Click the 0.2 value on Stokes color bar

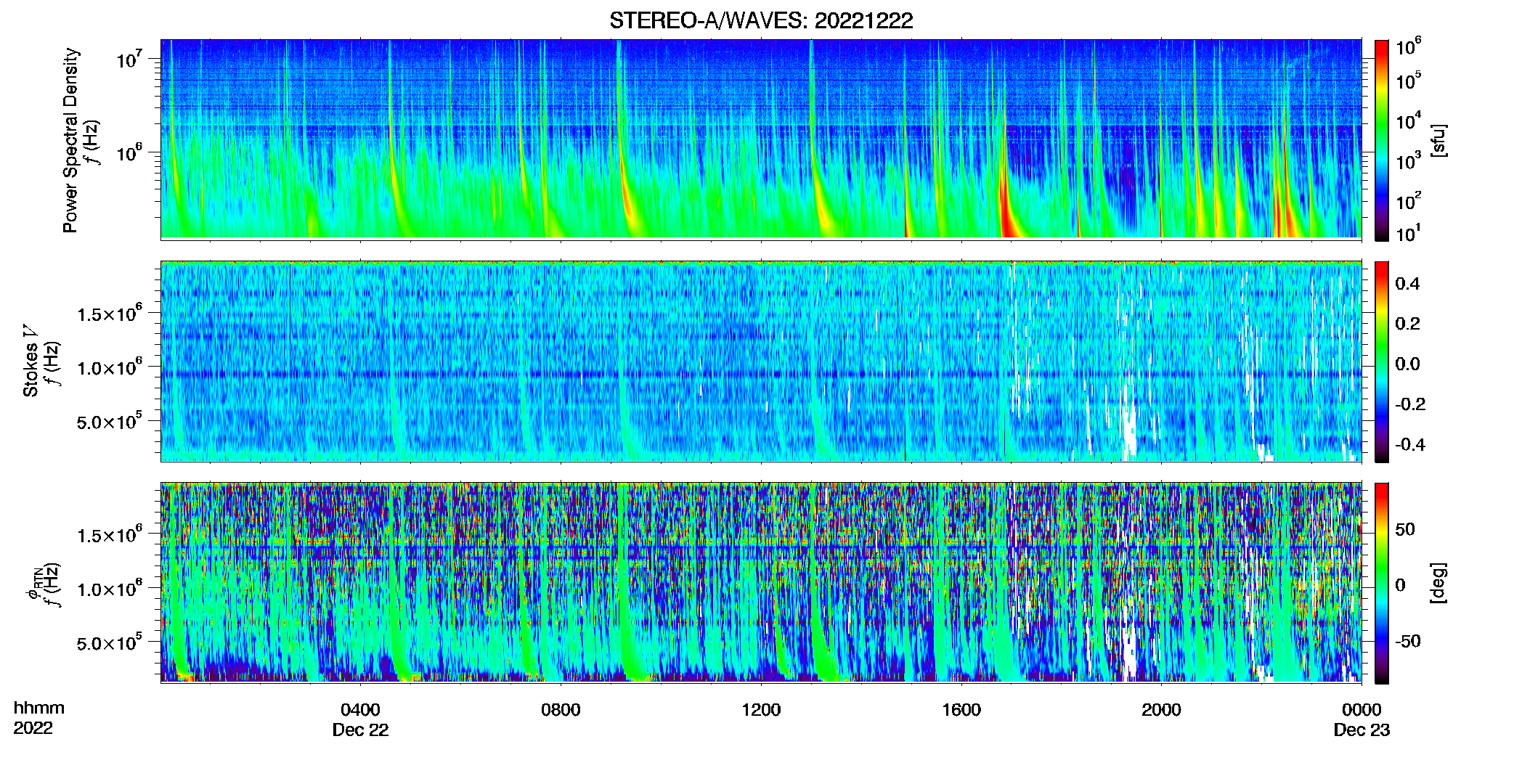1407,324
